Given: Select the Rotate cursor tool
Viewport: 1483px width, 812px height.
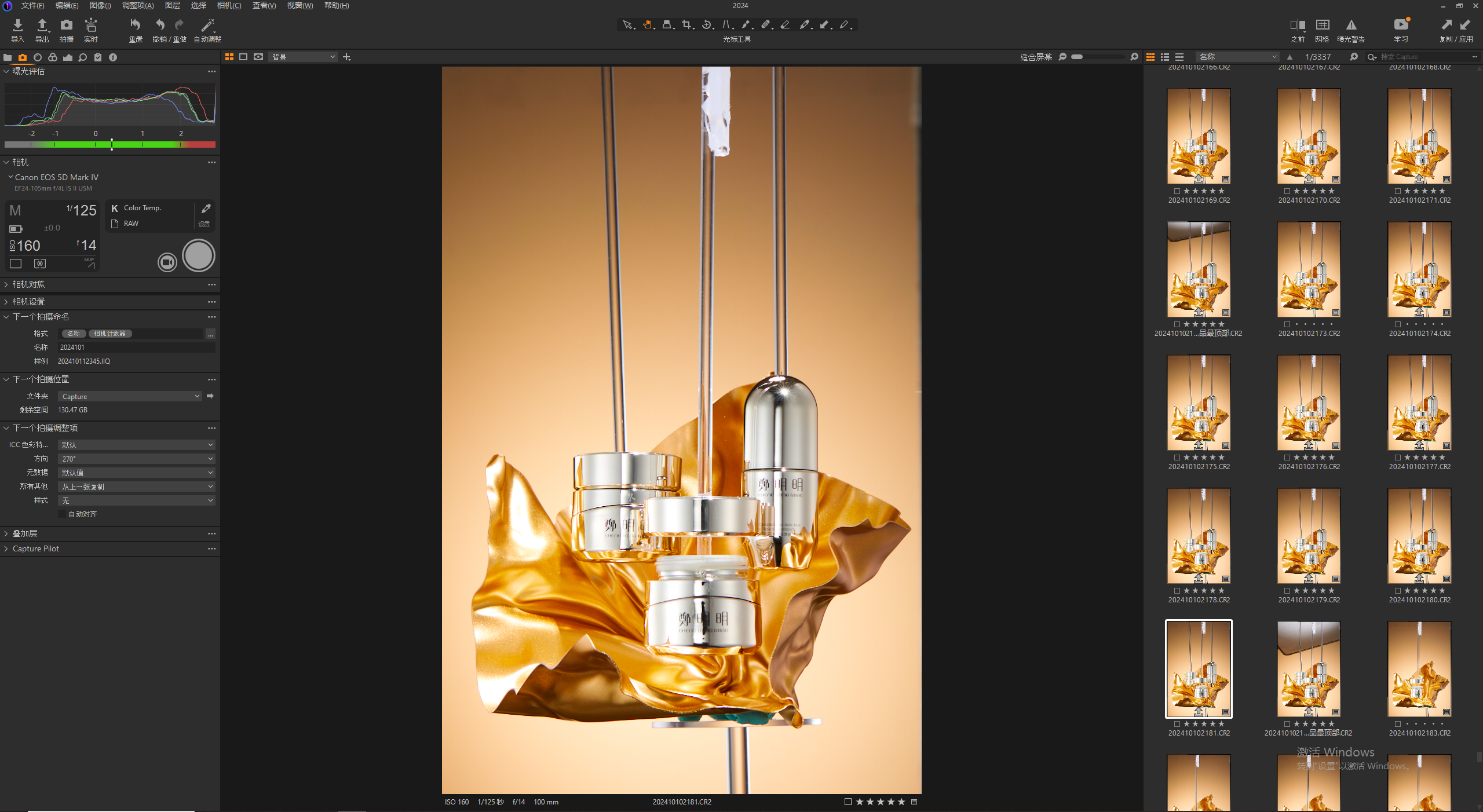Looking at the screenshot, I should point(707,25).
